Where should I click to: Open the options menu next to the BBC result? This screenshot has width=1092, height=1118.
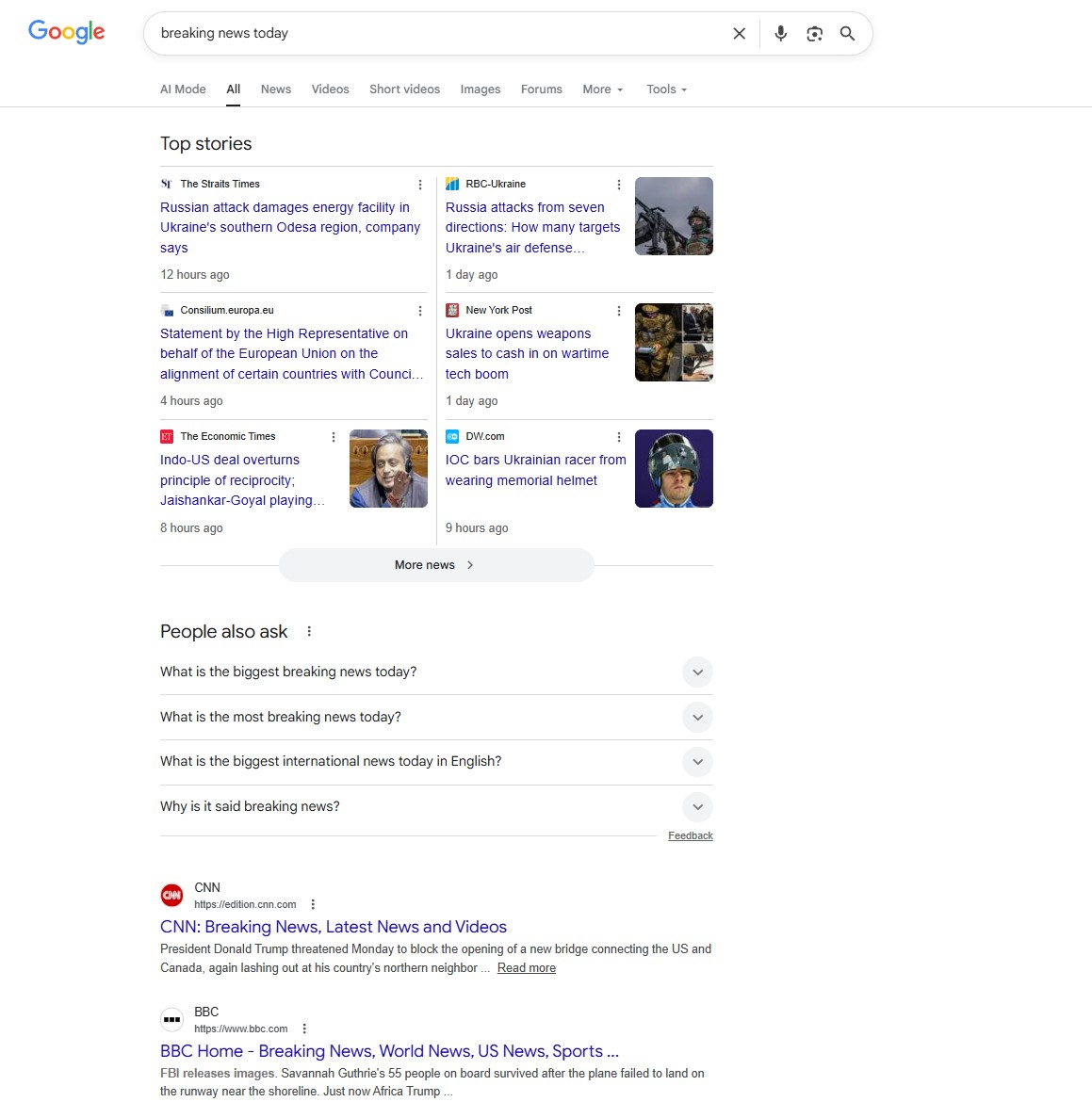(x=304, y=1029)
